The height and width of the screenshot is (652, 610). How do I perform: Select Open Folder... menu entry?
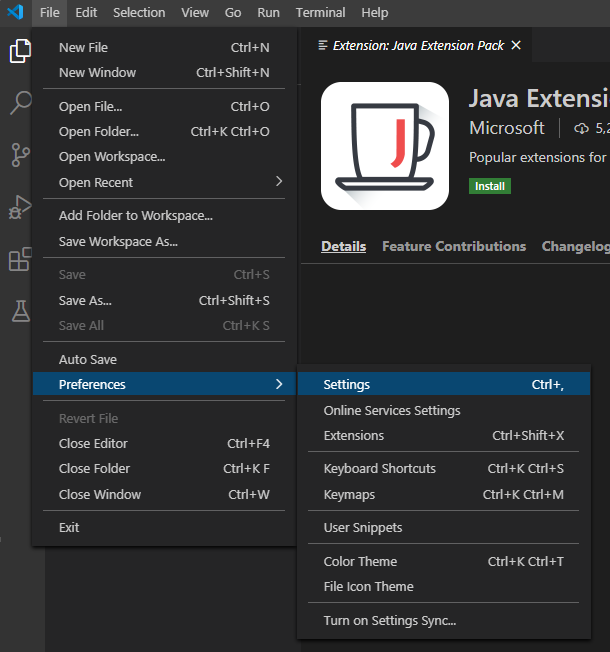164,131
